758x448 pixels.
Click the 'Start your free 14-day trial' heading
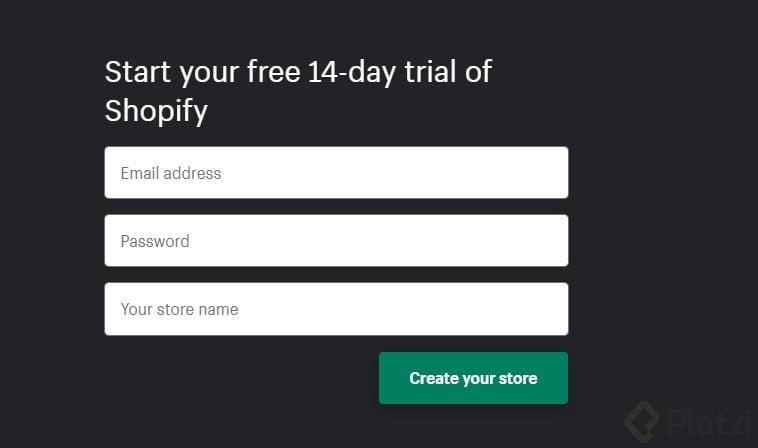point(298,73)
